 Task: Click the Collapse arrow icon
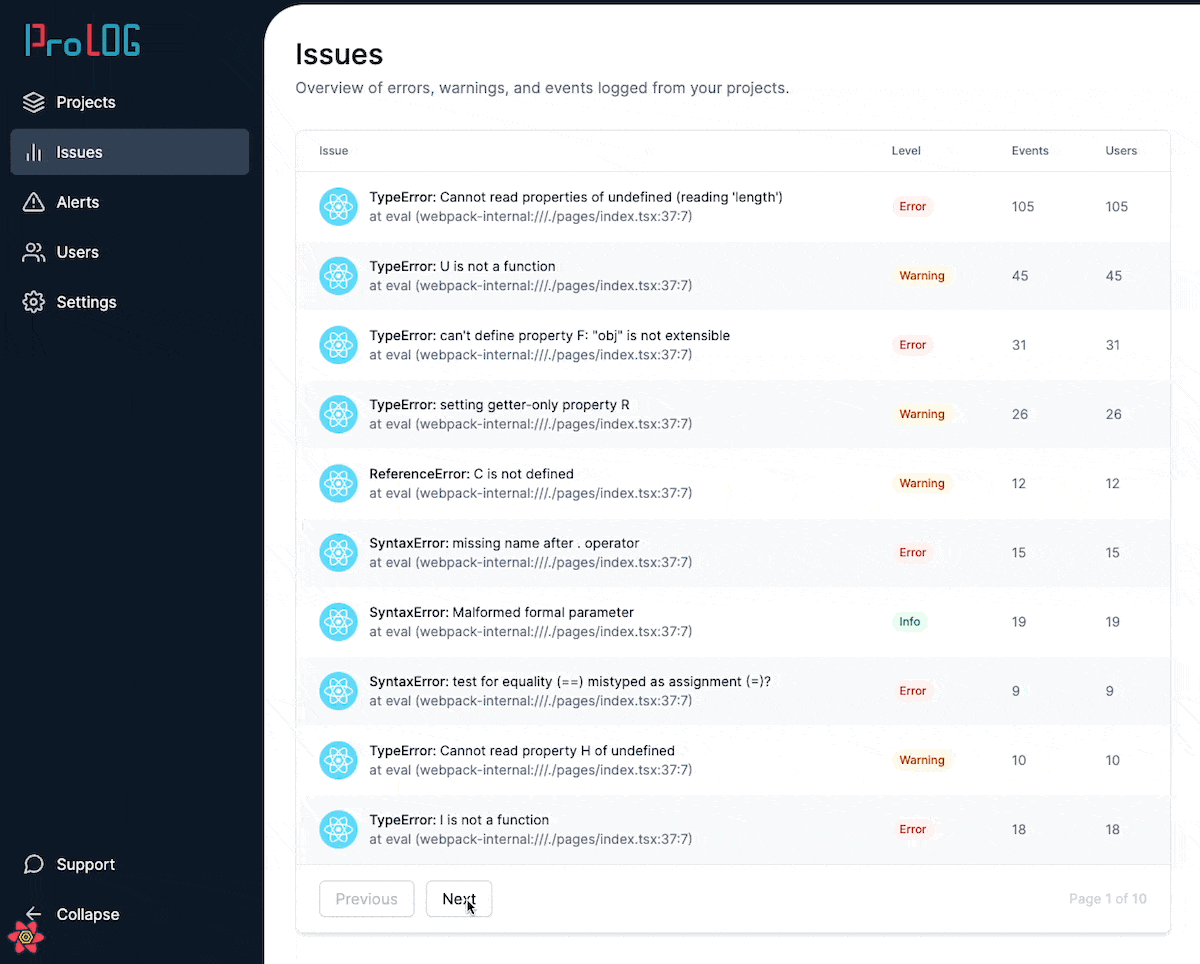click(34, 914)
